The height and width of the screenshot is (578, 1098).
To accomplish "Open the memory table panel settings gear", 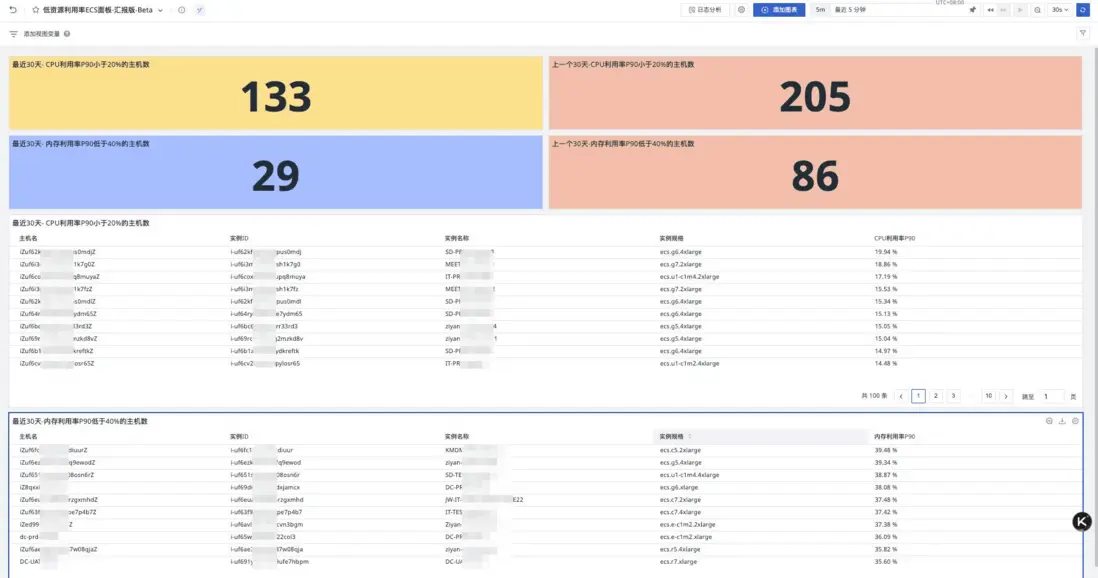I will [1076, 421].
